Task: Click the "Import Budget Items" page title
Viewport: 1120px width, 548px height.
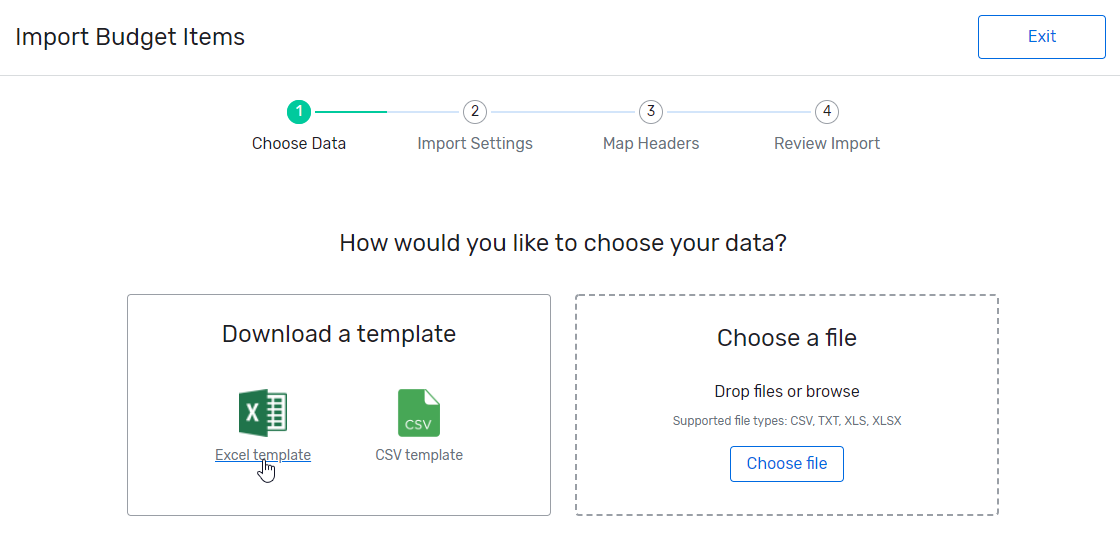Action: click(x=130, y=37)
